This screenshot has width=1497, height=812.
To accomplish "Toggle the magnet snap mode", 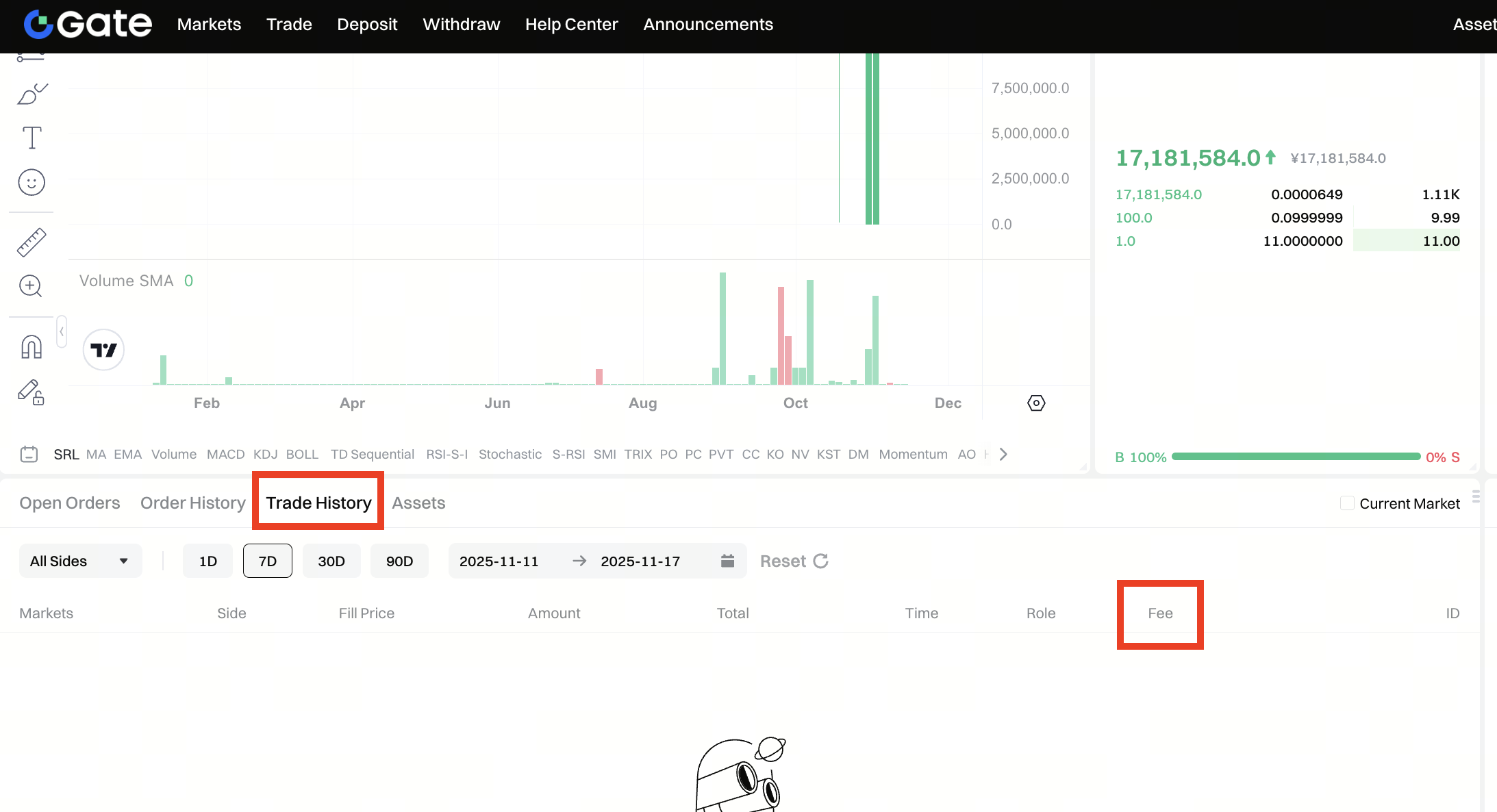I will (x=32, y=347).
